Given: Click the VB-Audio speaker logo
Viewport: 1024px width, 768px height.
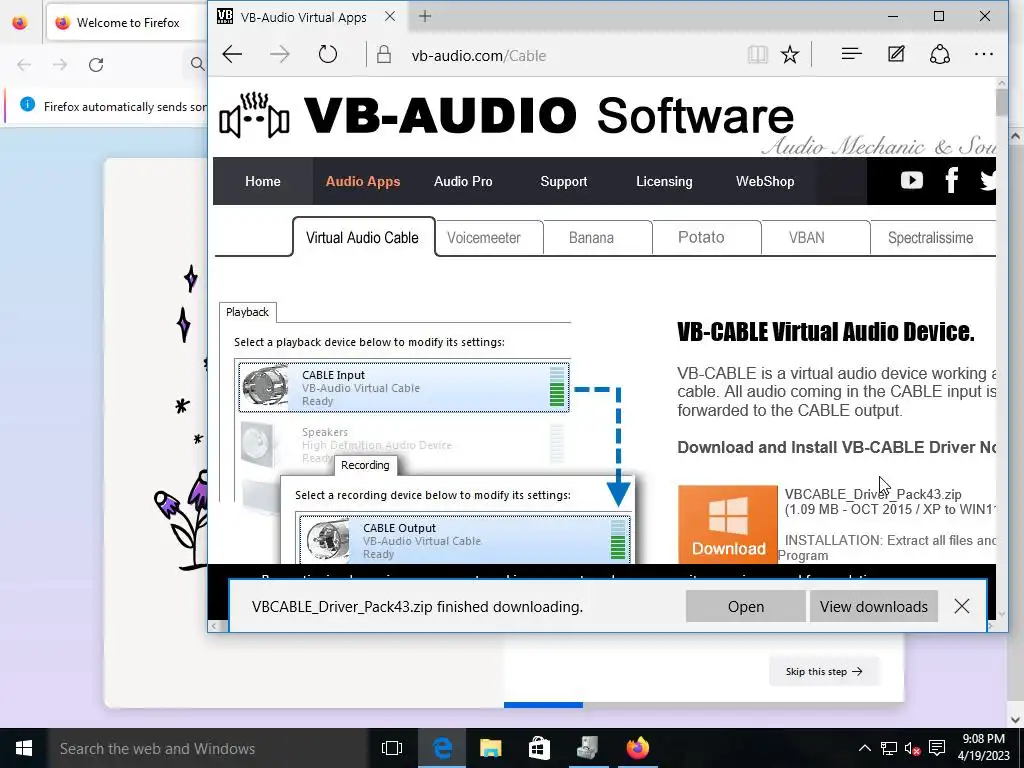Looking at the screenshot, I should pos(254,116).
